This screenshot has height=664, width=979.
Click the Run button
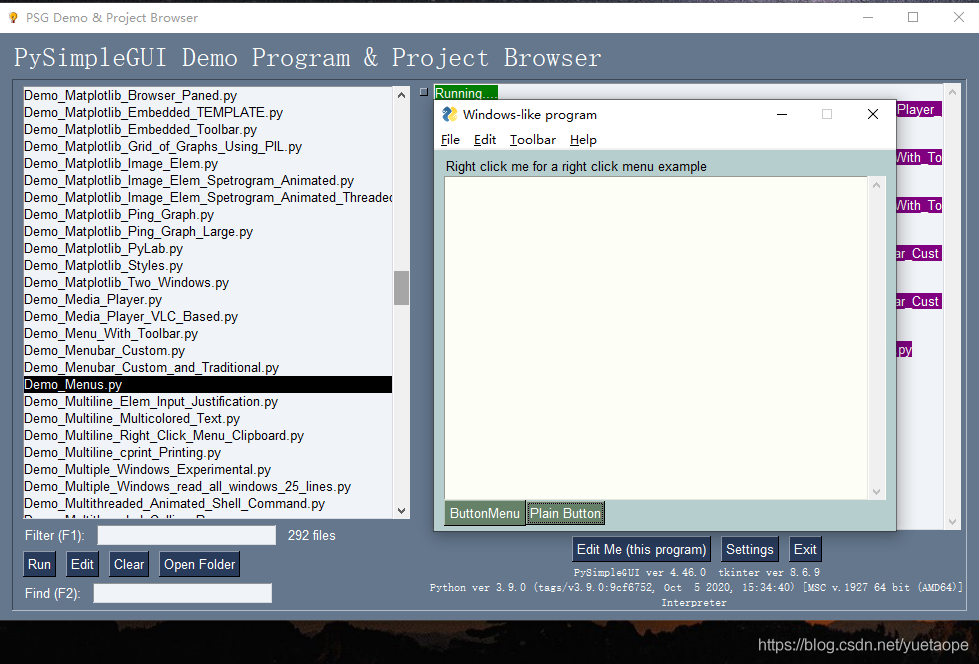[39, 564]
